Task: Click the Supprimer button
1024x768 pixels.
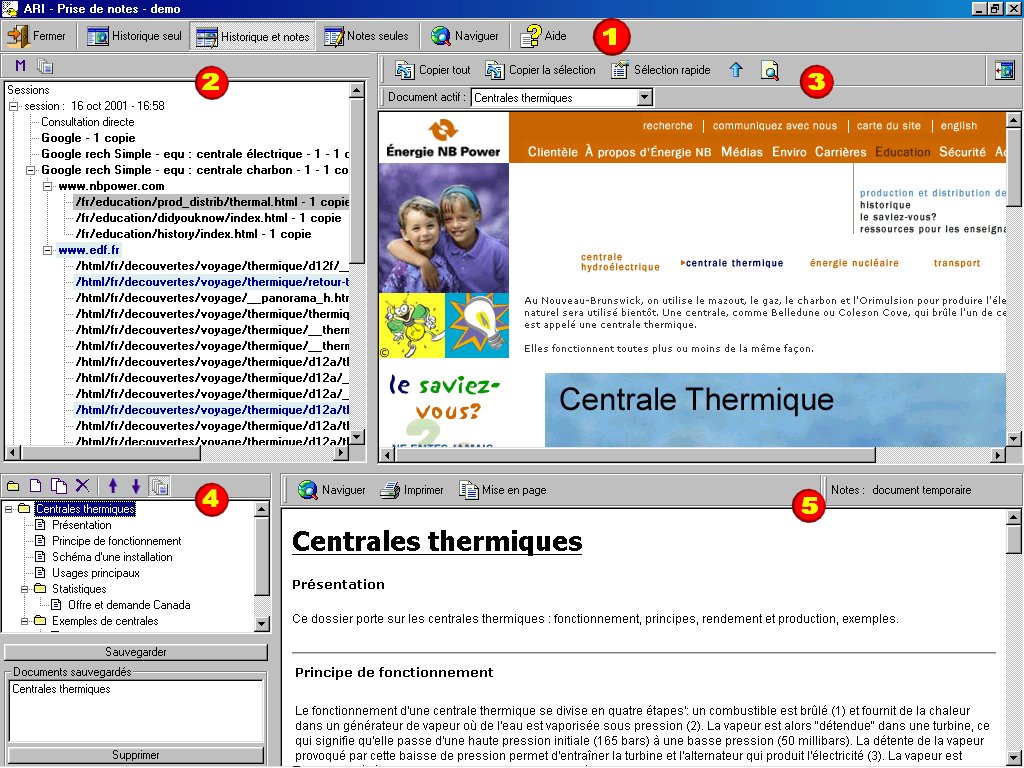Action: click(x=135, y=755)
